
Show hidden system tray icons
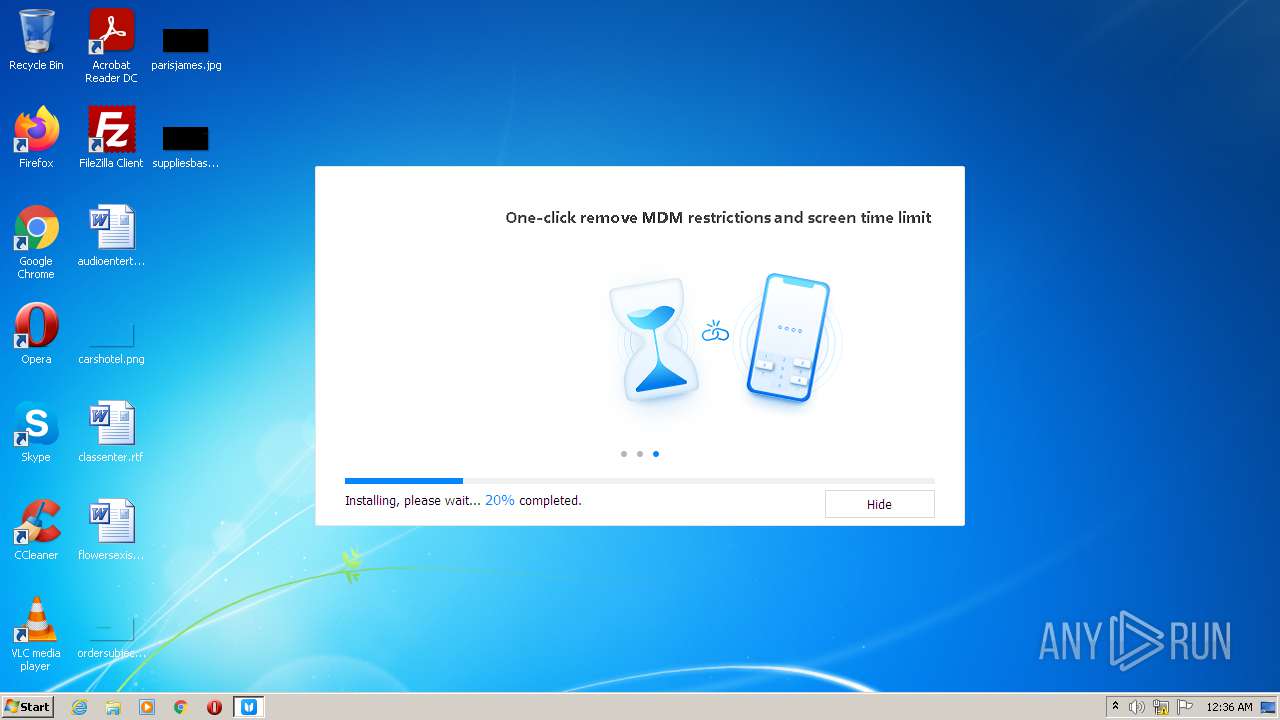click(x=1116, y=707)
